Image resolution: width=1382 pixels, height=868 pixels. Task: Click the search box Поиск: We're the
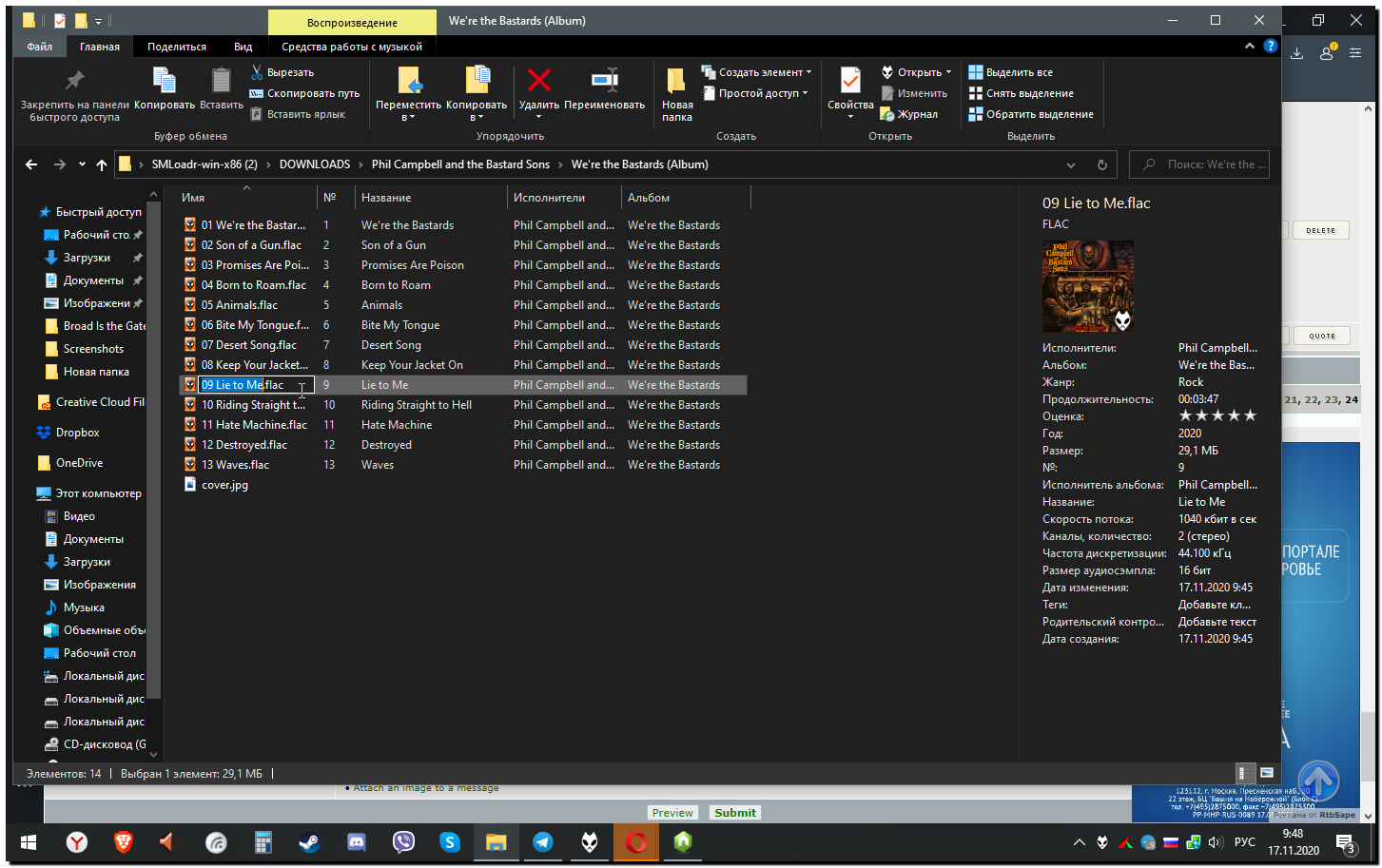[x=1199, y=164]
